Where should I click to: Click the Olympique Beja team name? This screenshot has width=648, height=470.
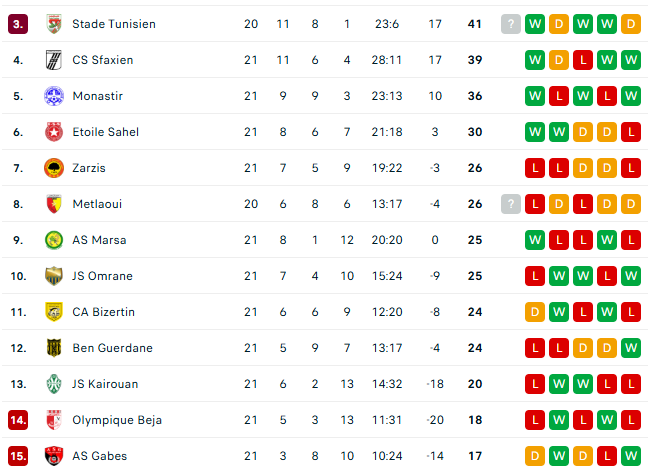pyautogui.click(x=116, y=420)
